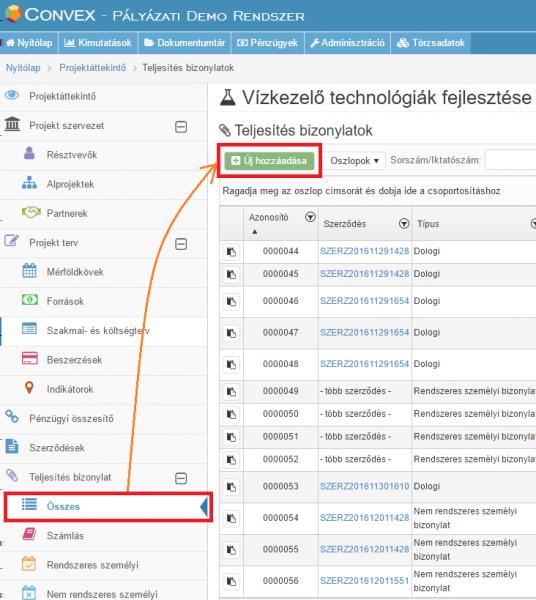Open the Szerződés column filter
The height and width of the screenshot is (600, 536).
click(404, 224)
